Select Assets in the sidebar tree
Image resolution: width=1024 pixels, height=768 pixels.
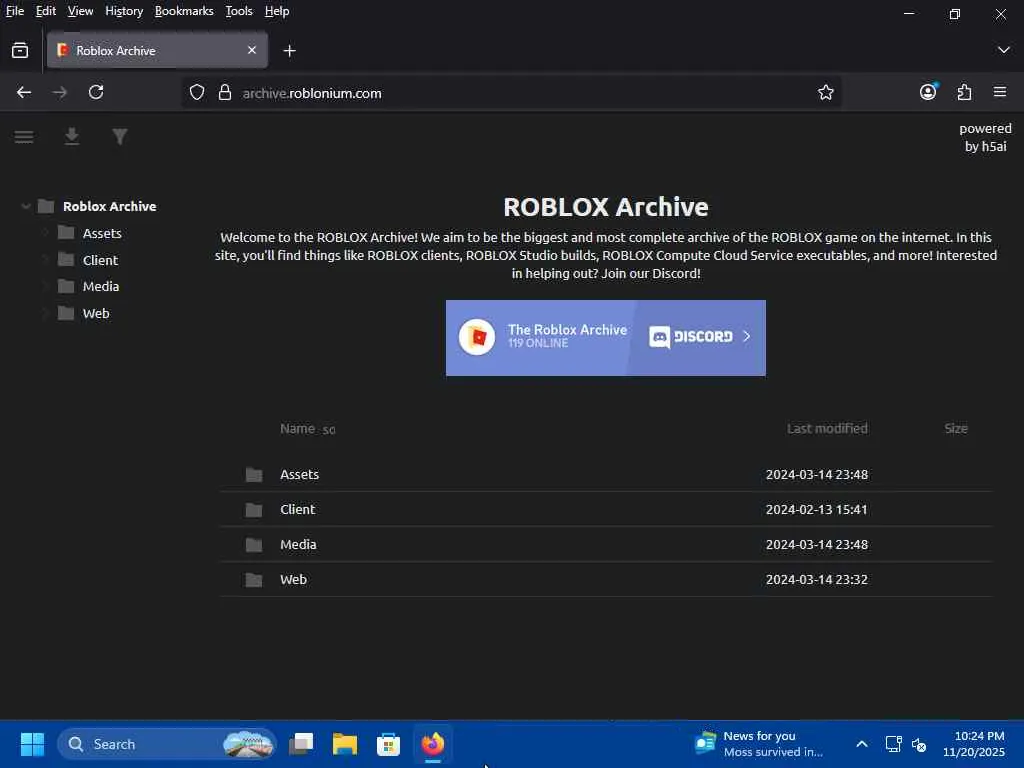103,233
